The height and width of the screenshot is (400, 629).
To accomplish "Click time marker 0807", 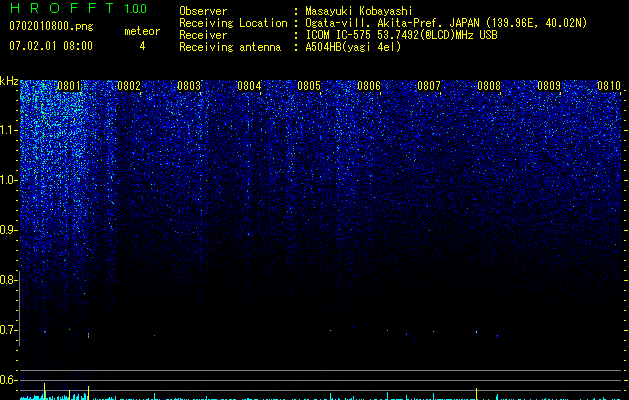I will coord(429,85).
